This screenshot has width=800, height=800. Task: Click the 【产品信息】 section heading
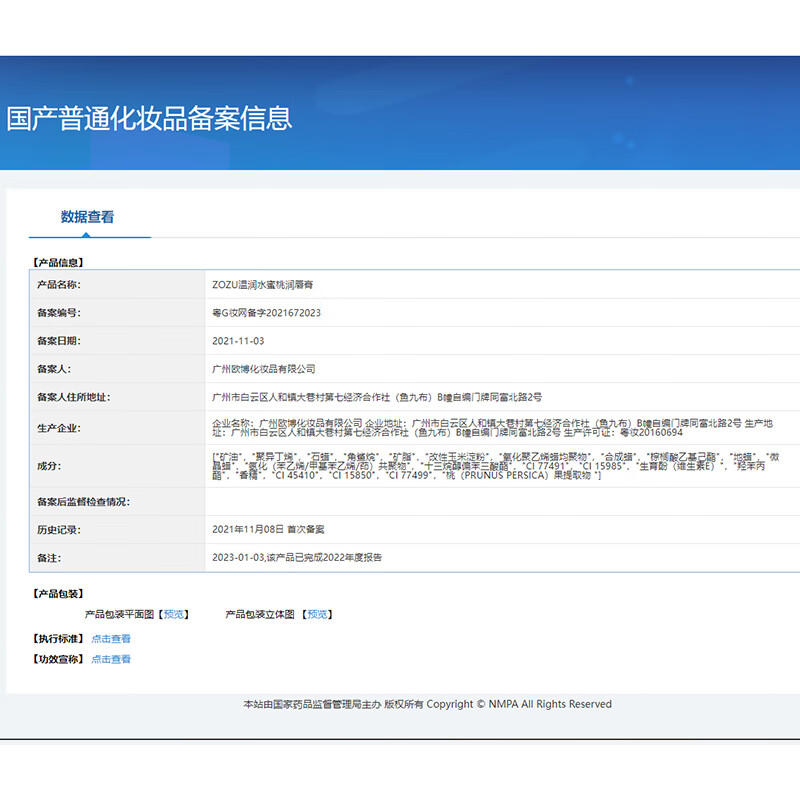59,261
